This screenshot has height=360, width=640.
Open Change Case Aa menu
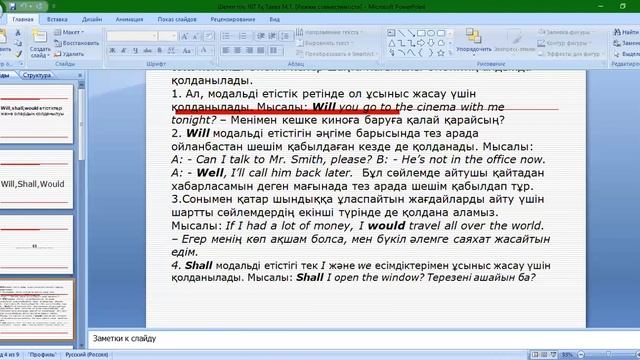[187, 51]
